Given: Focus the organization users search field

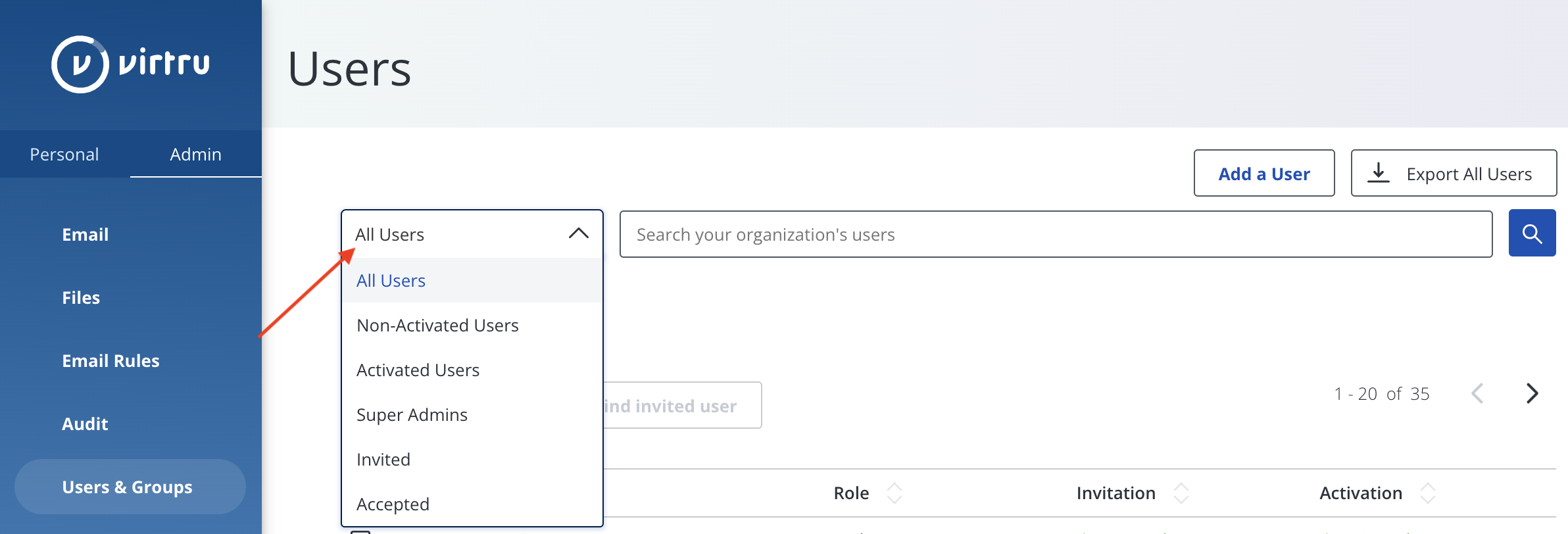Looking at the screenshot, I should click(1056, 234).
